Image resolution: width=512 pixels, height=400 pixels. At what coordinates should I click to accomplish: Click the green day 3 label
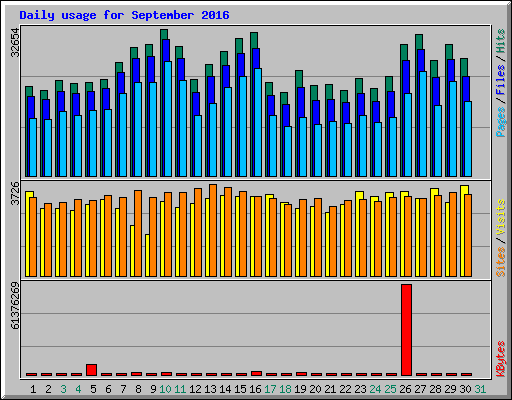(63, 389)
